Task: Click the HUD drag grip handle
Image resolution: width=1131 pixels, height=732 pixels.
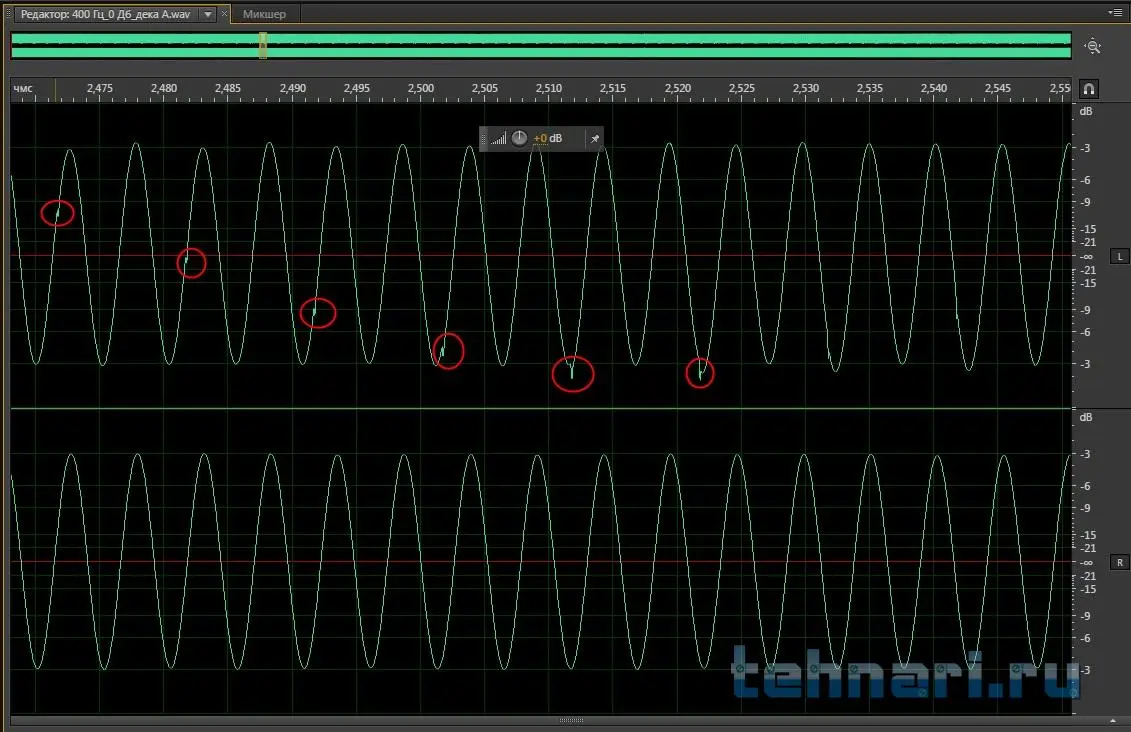Action: (x=484, y=138)
